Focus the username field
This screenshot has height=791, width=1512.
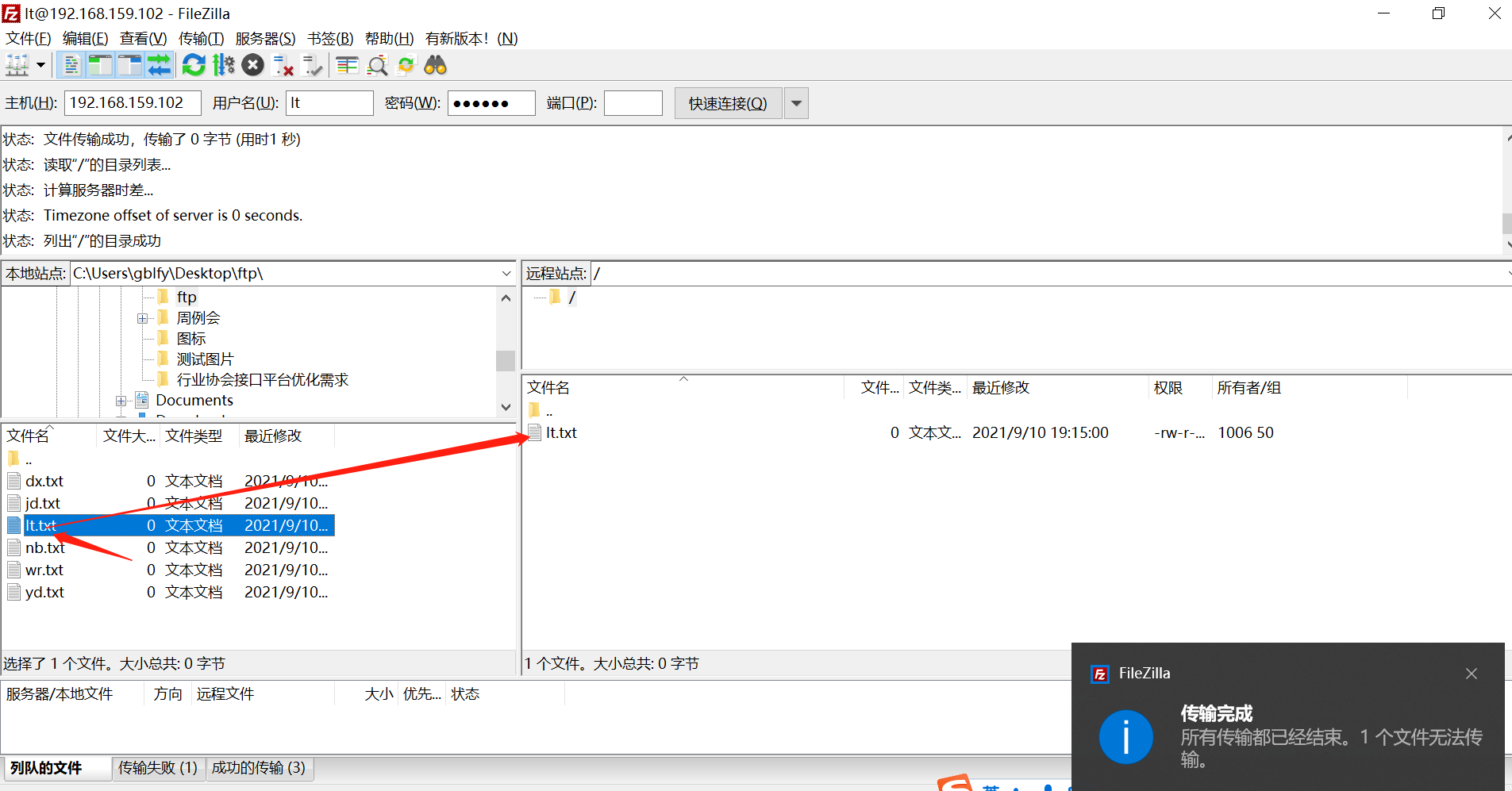coord(329,103)
